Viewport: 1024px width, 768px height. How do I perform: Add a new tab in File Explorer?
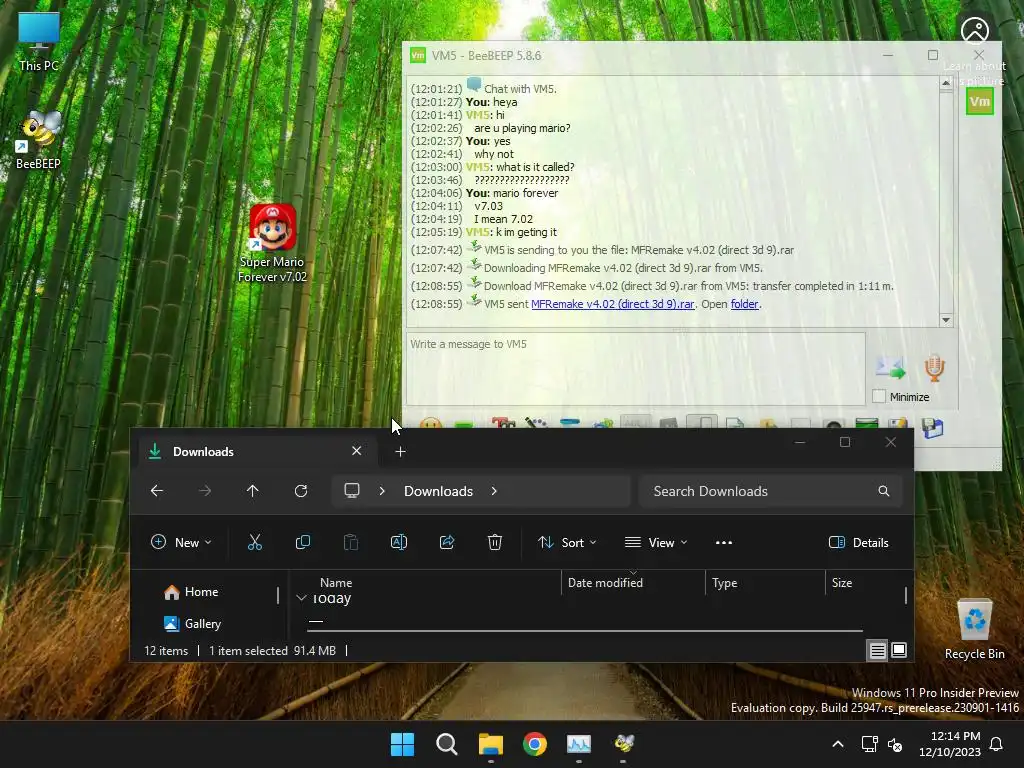[400, 451]
